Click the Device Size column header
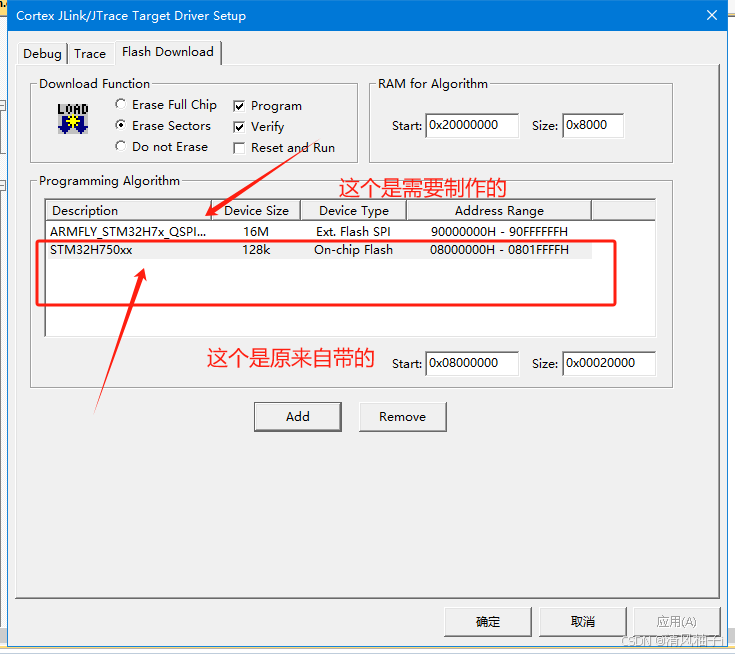 256,210
